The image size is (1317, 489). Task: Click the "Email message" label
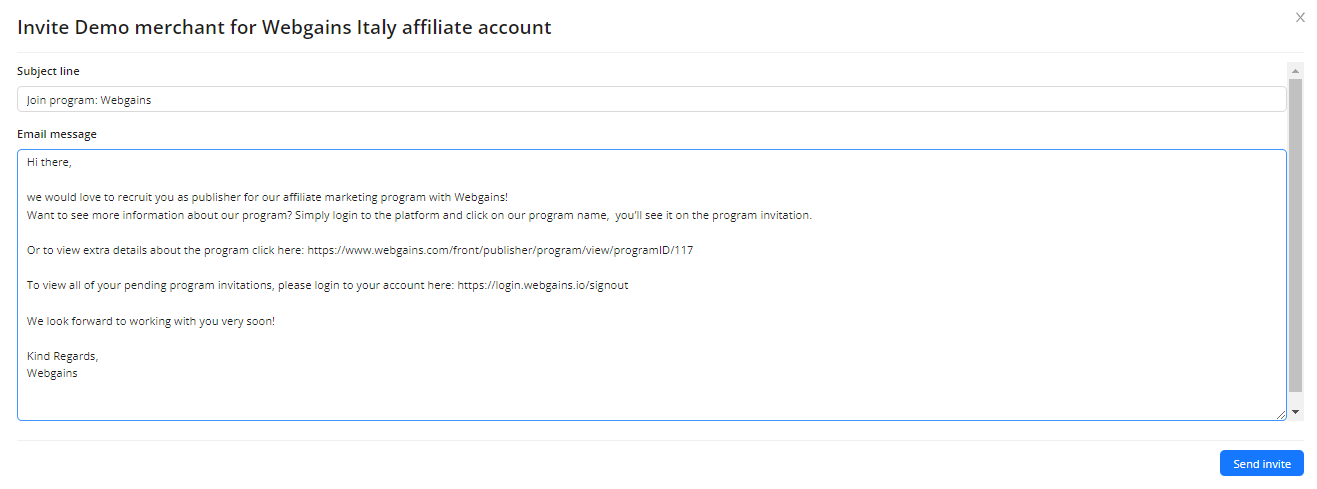point(56,134)
